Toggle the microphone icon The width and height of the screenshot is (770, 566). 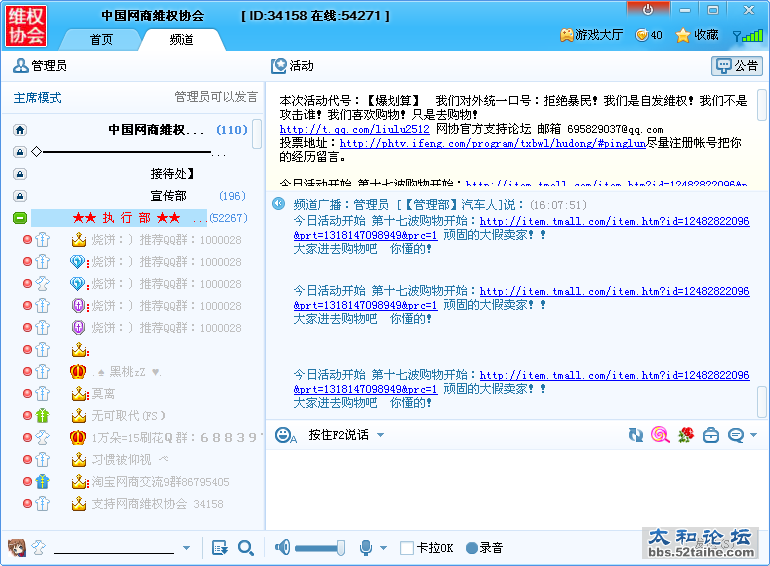[366, 547]
